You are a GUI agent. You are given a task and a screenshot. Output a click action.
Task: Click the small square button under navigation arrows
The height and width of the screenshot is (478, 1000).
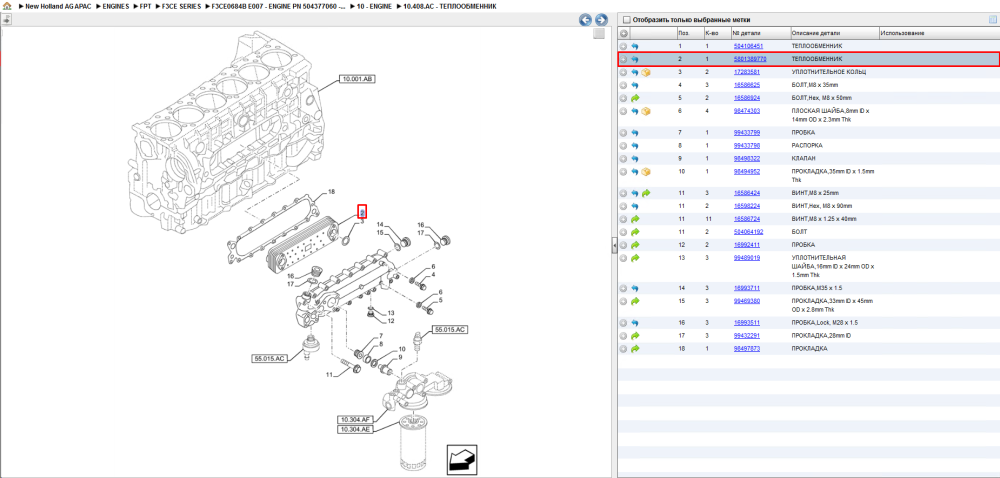pyautogui.click(x=598, y=34)
